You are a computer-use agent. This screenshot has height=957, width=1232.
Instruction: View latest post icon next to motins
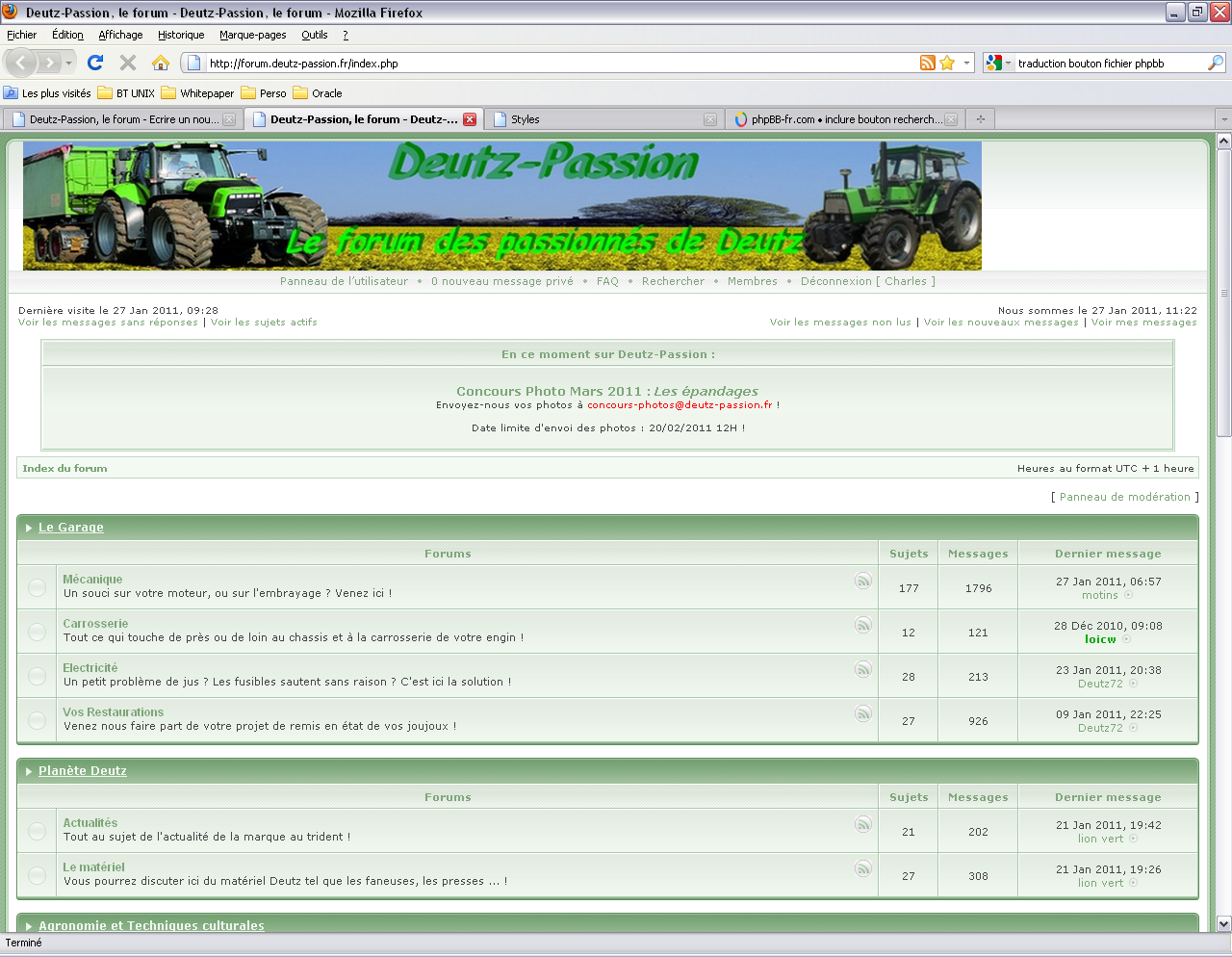1129,595
